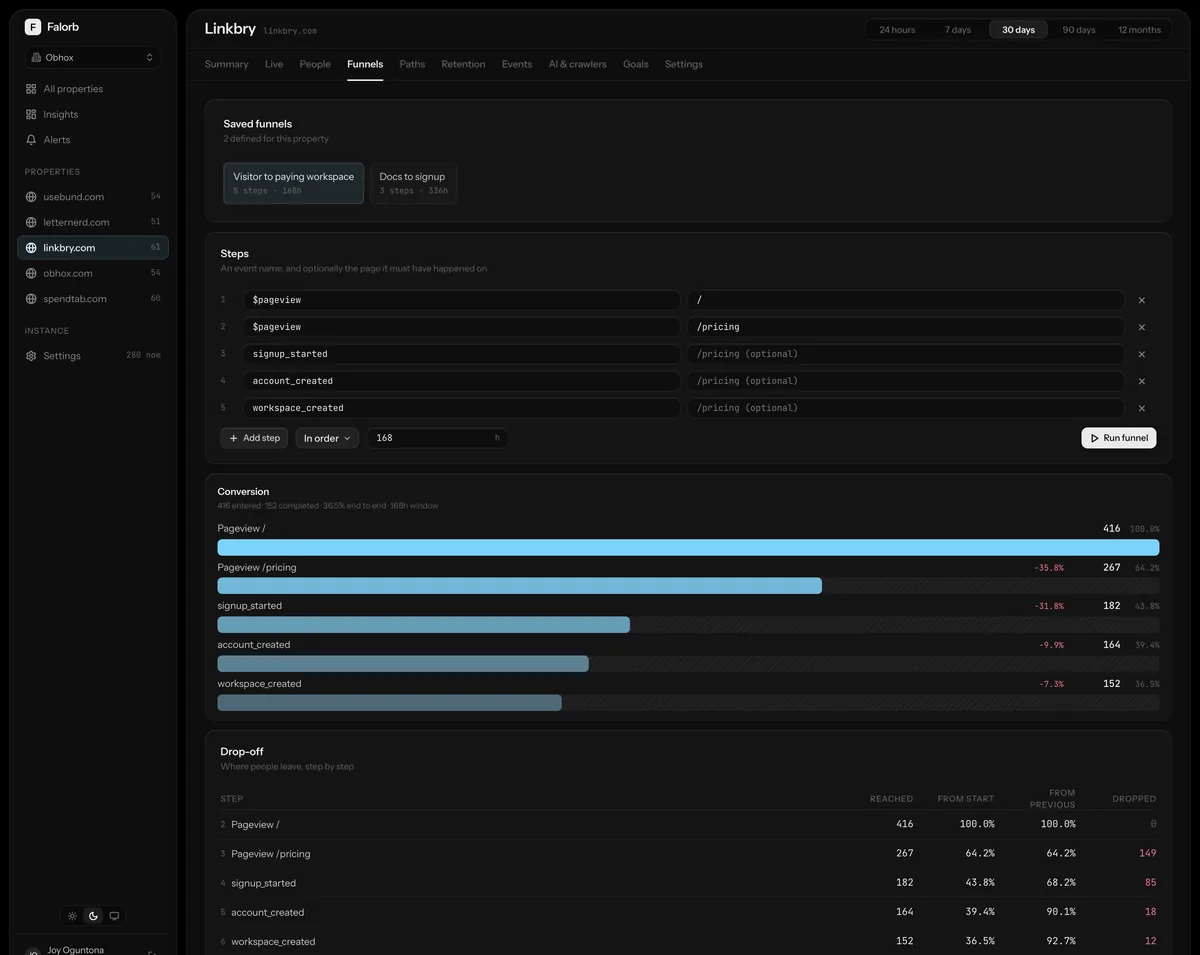Delete the account_created step using X
The image size is (1200, 955).
(1142, 381)
